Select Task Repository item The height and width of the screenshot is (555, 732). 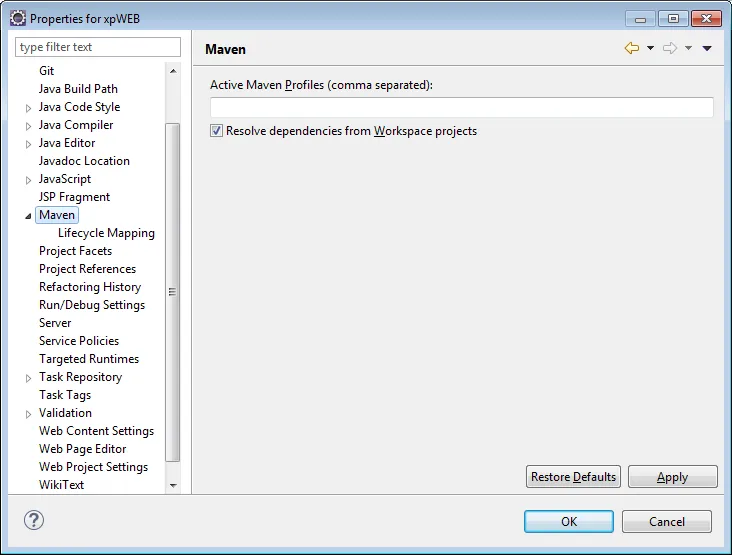(80, 377)
